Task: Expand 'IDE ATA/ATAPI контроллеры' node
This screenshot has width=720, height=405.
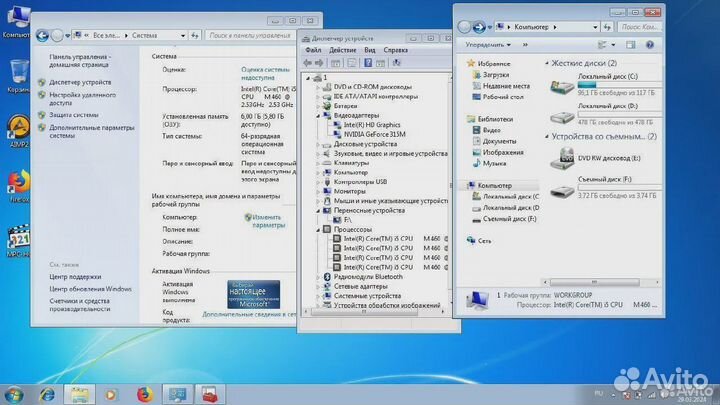Action: tap(318, 97)
